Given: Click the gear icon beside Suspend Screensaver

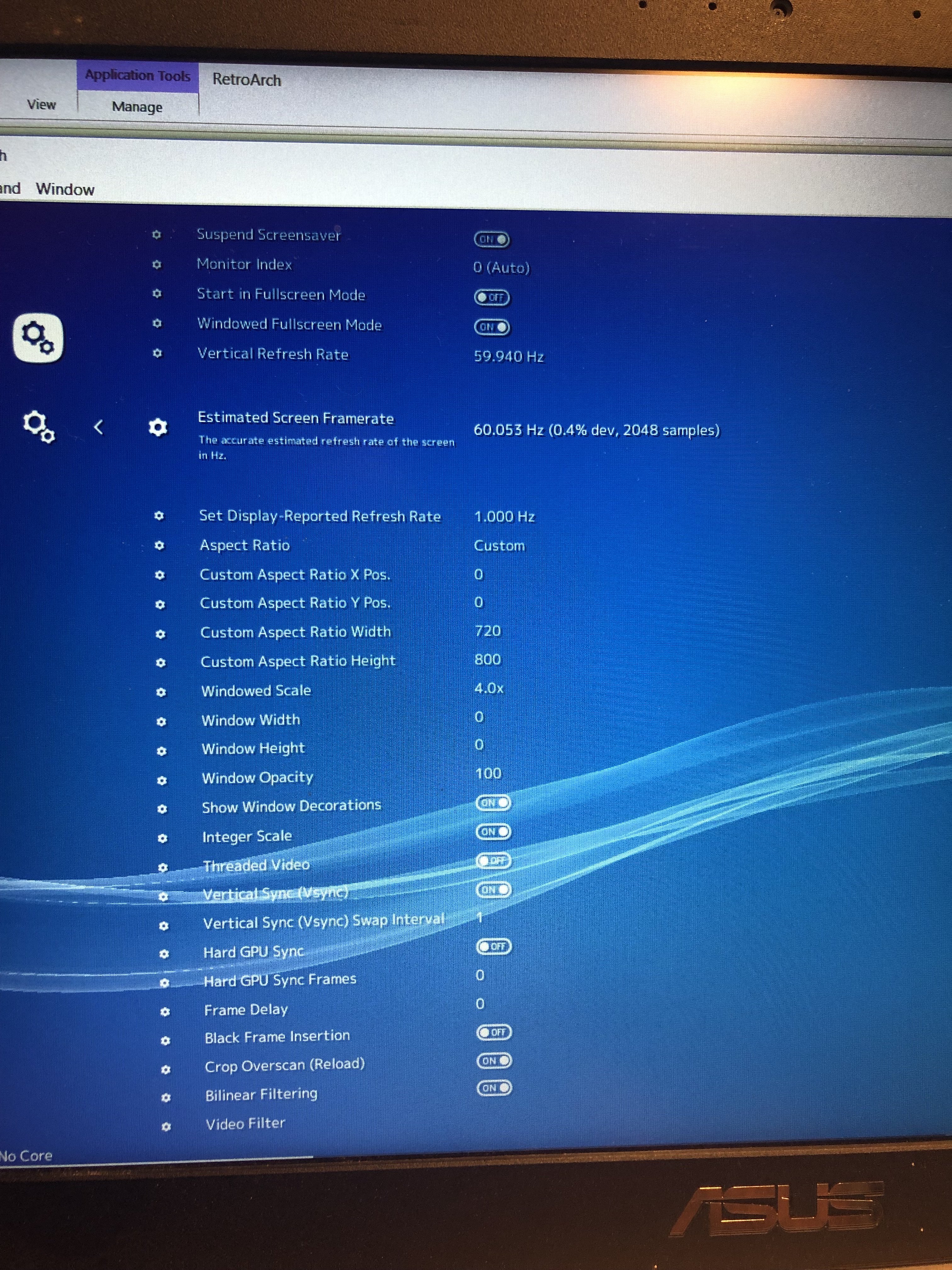Looking at the screenshot, I should coord(157,235).
